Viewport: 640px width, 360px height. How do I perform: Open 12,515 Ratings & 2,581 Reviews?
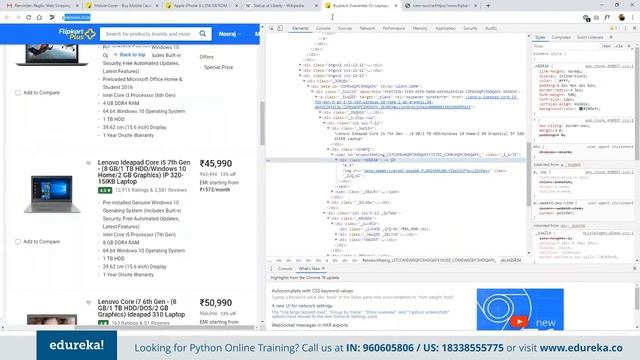[151, 190]
